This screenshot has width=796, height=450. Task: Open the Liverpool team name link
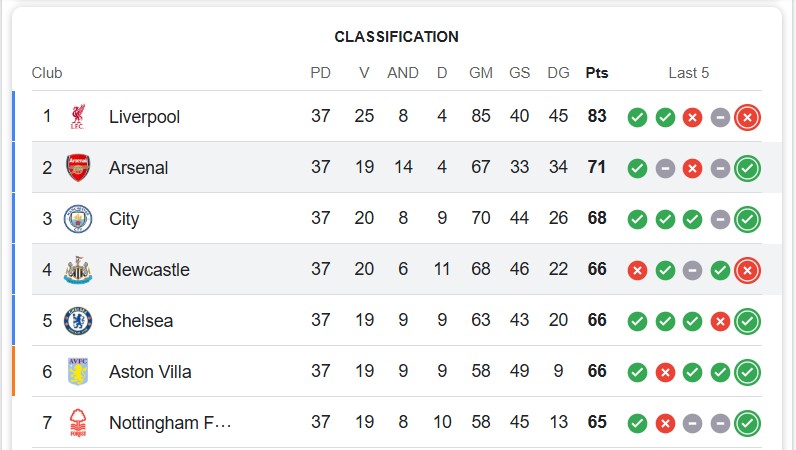tap(144, 117)
